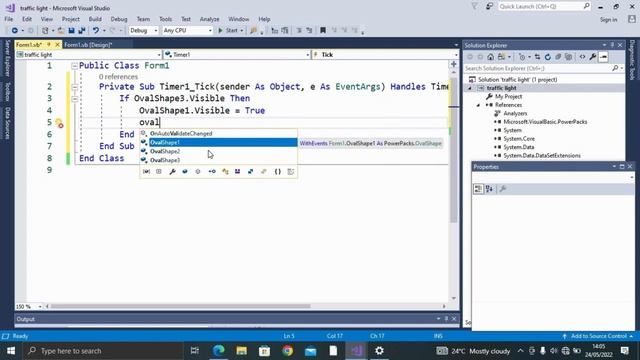This screenshot has height=360, width=640.
Task: Click the Home icon in Solution Explorer
Action: (491, 57)
